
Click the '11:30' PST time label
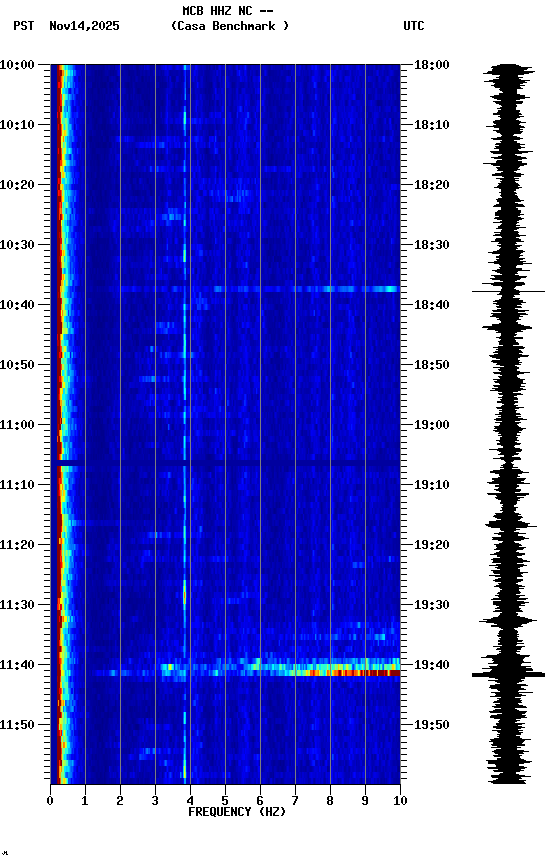tap(17, 606)
